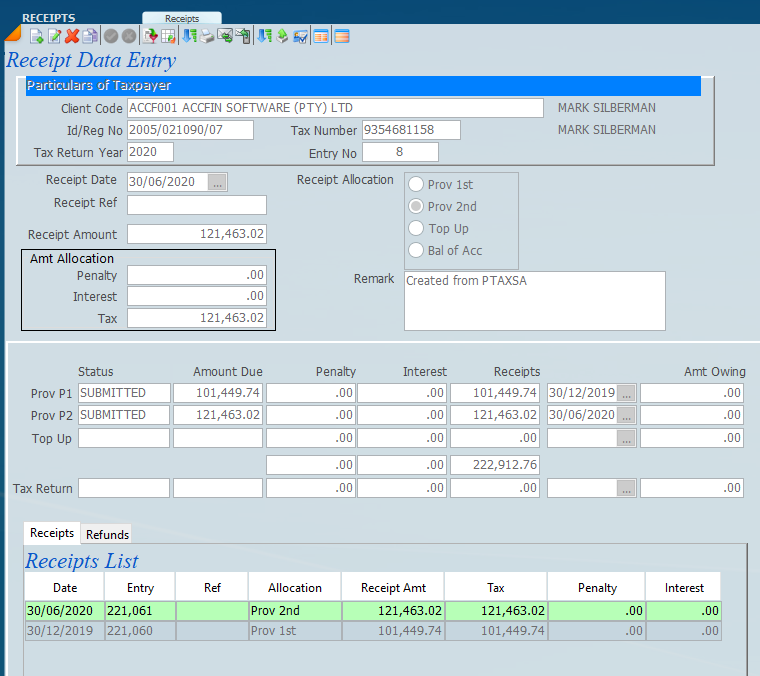Image resolution: width=760 pixels, height=676 pixels.
Task: Open date picker for Prov P1 row
Action: [626, 393]
